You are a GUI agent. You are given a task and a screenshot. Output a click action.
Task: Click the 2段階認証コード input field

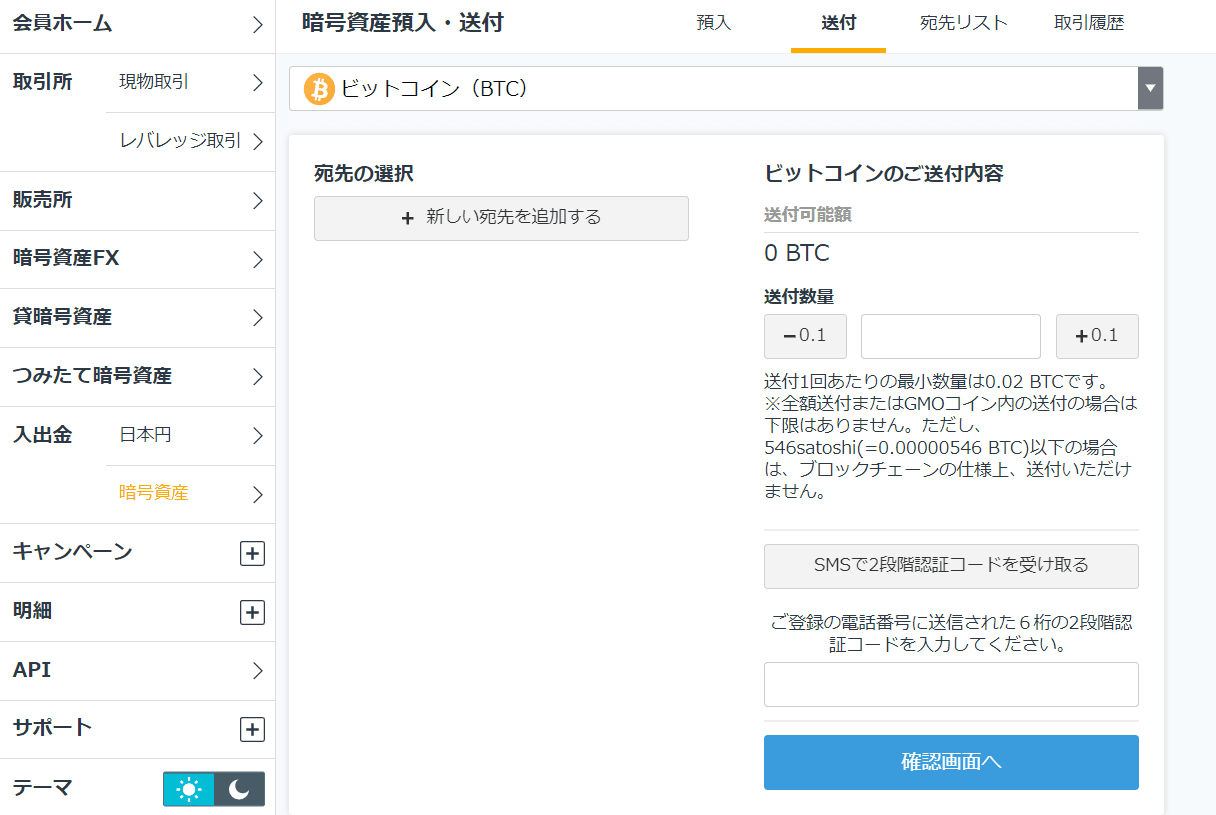(951, 684)
